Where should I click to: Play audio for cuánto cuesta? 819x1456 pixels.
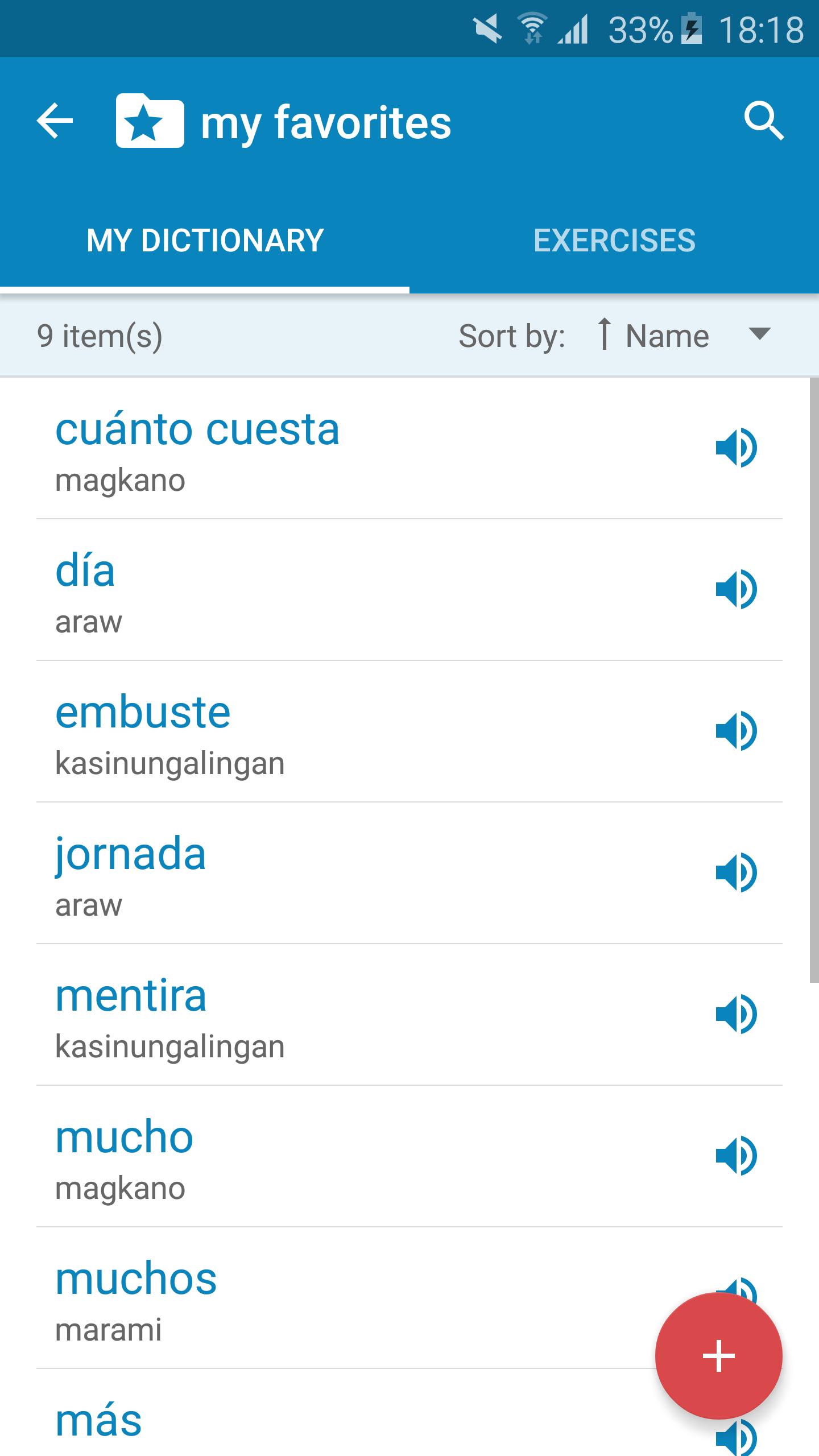[x=737, y=448]
